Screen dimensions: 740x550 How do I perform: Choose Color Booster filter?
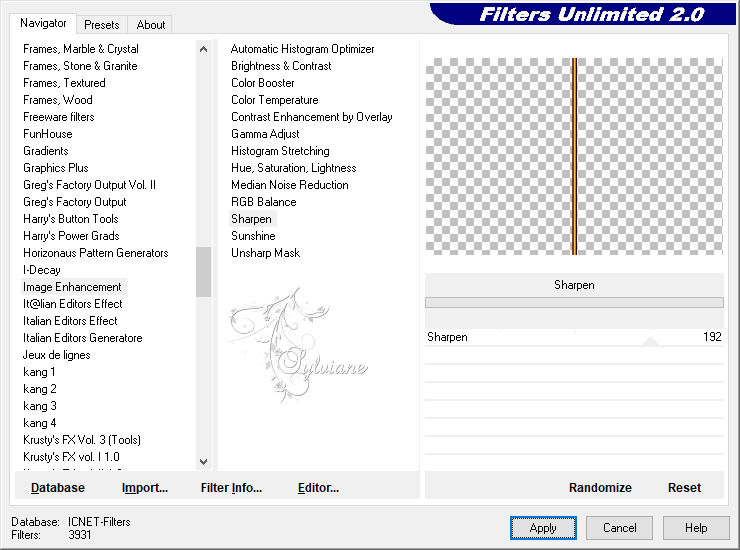(x=263, y=83)
